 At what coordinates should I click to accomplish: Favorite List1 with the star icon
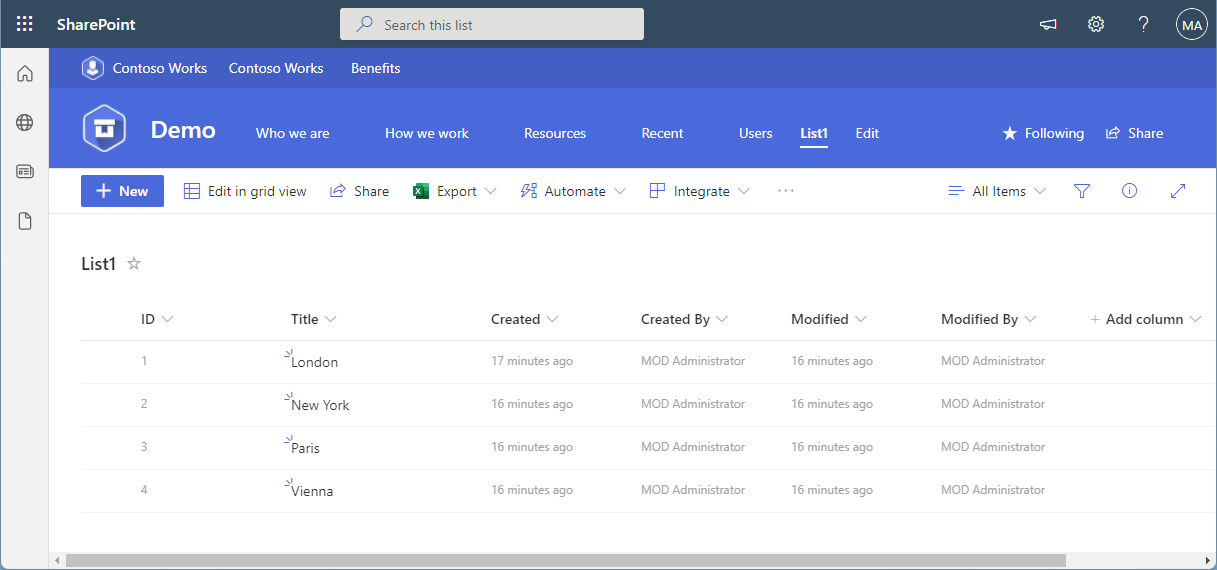click(x=134, y=264)
